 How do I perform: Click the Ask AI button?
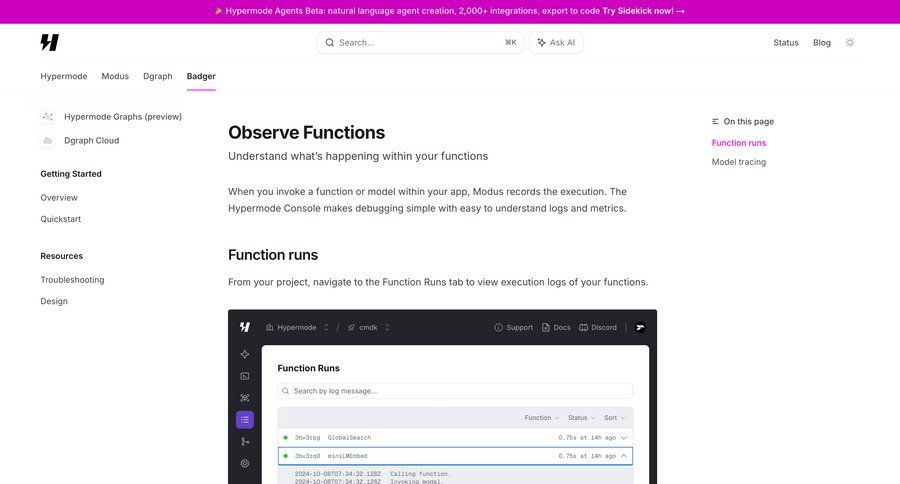(x=556, y=42)
